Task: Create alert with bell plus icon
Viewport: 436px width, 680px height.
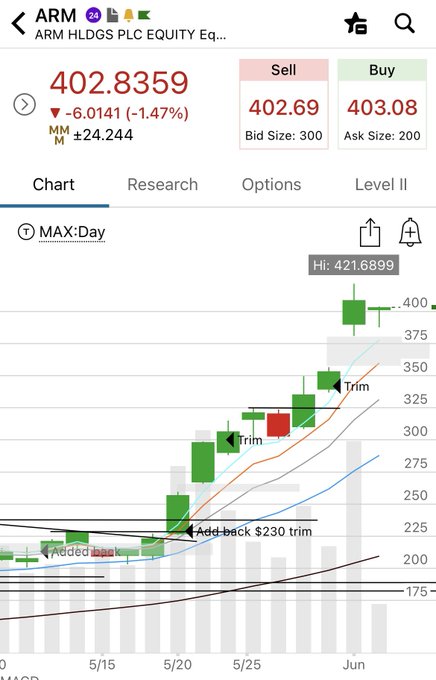Action: (x=410, y=232)
